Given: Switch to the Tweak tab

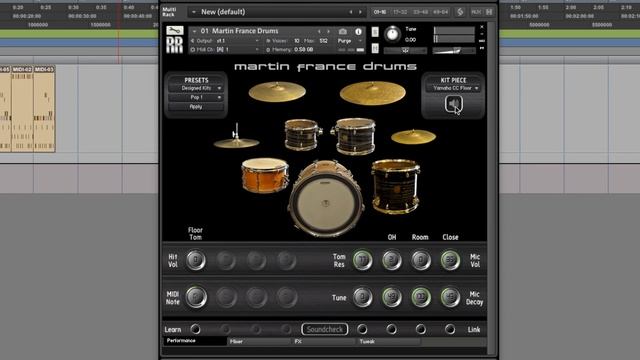Looking at the screenshot, I should [x=389, y=342].
